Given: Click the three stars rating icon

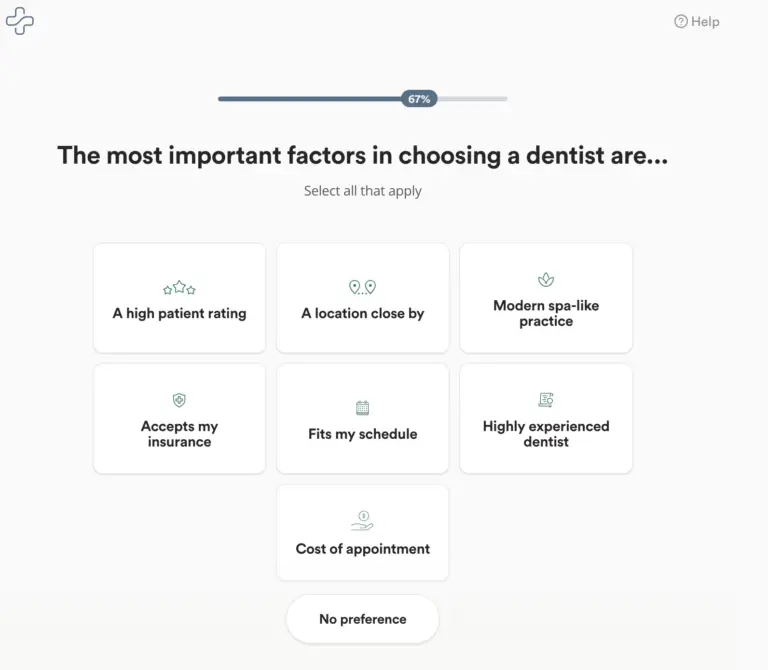Looking at the screenshot, I should pyautogui.click(x=179, y=288).
